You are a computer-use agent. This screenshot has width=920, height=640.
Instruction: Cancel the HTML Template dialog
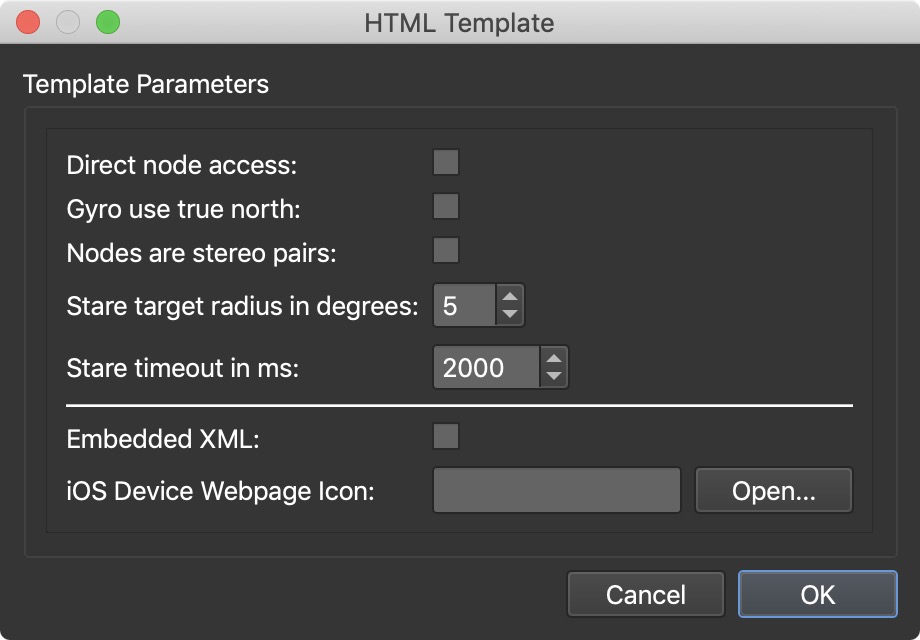pyautogui.click(x=645, y=594)
